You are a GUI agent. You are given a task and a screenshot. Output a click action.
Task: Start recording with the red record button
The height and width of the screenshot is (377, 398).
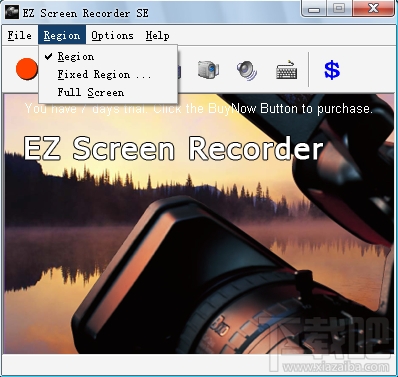point(27,69)
